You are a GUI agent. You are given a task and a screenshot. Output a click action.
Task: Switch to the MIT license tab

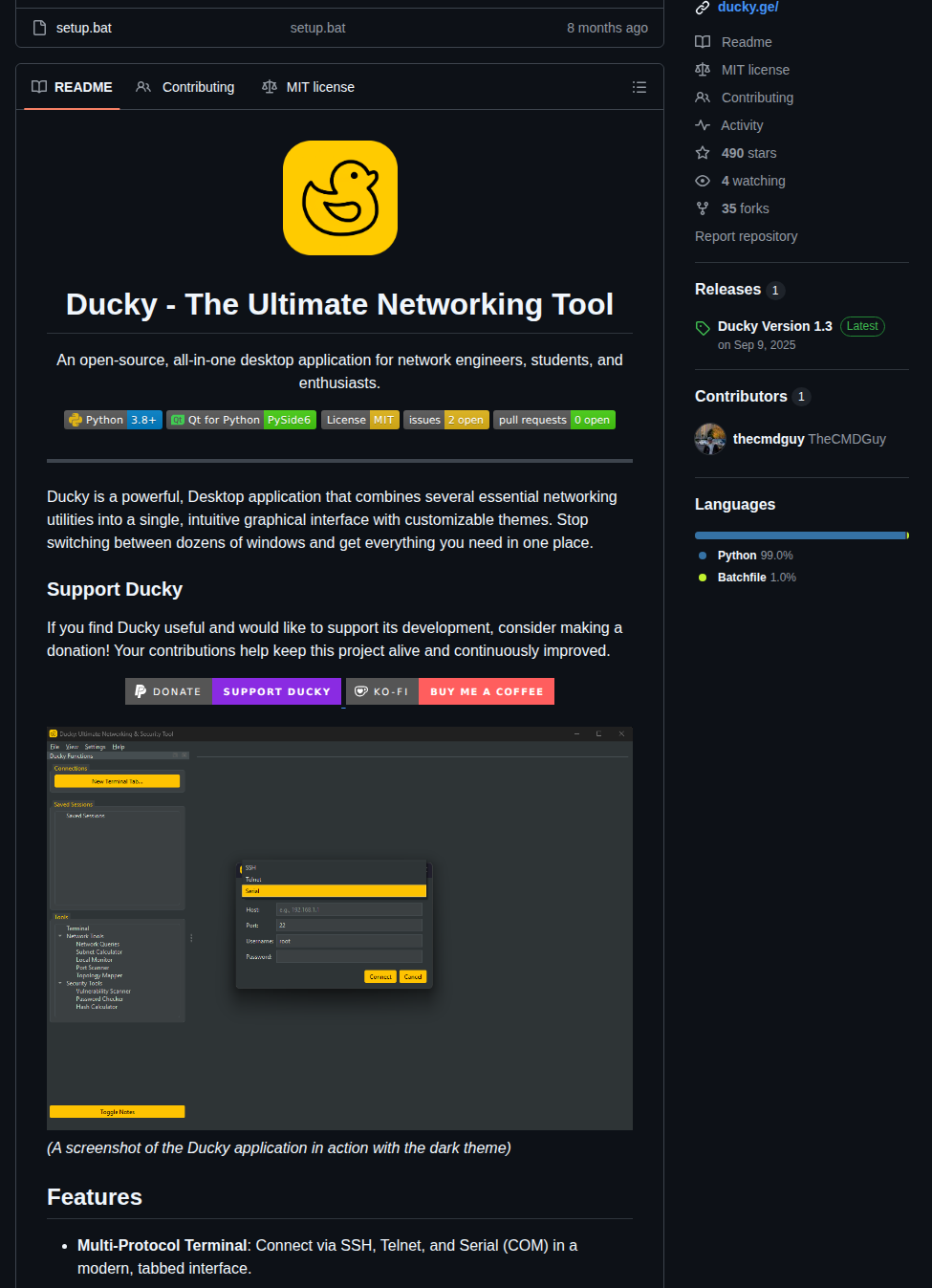[308, 87]
